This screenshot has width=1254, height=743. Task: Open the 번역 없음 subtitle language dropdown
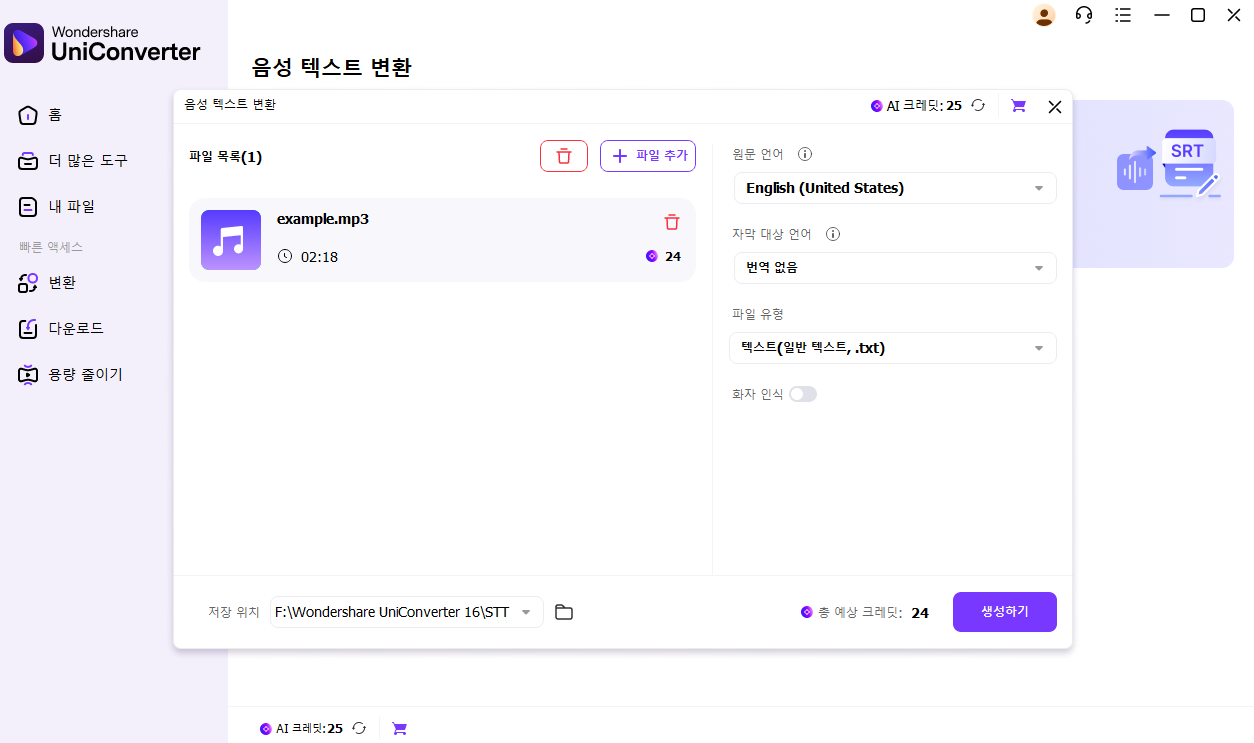[x=894, y=268]
